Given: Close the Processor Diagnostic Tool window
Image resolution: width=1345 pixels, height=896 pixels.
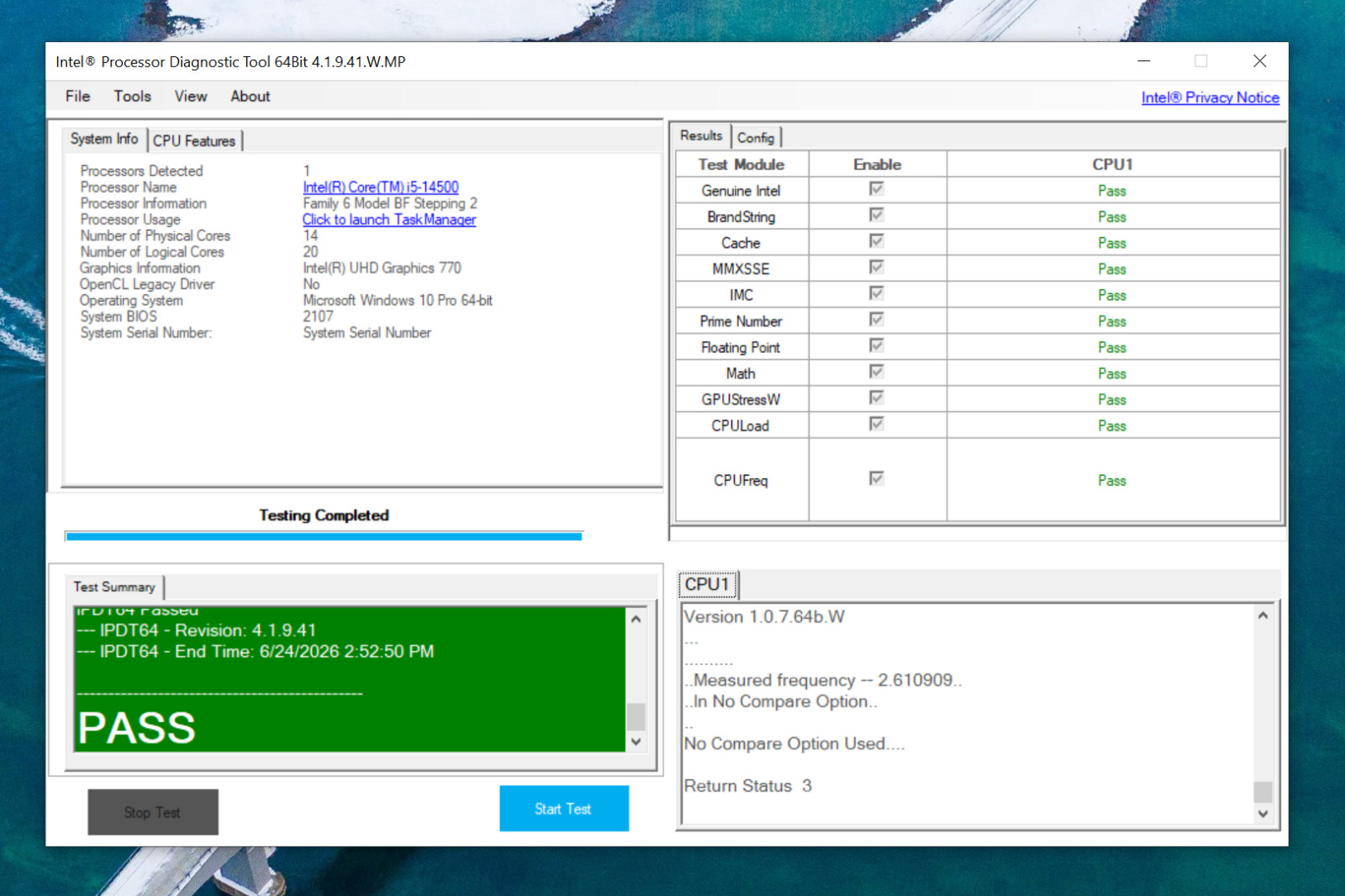Looking at the screenshot, I should pos(1259,61).
